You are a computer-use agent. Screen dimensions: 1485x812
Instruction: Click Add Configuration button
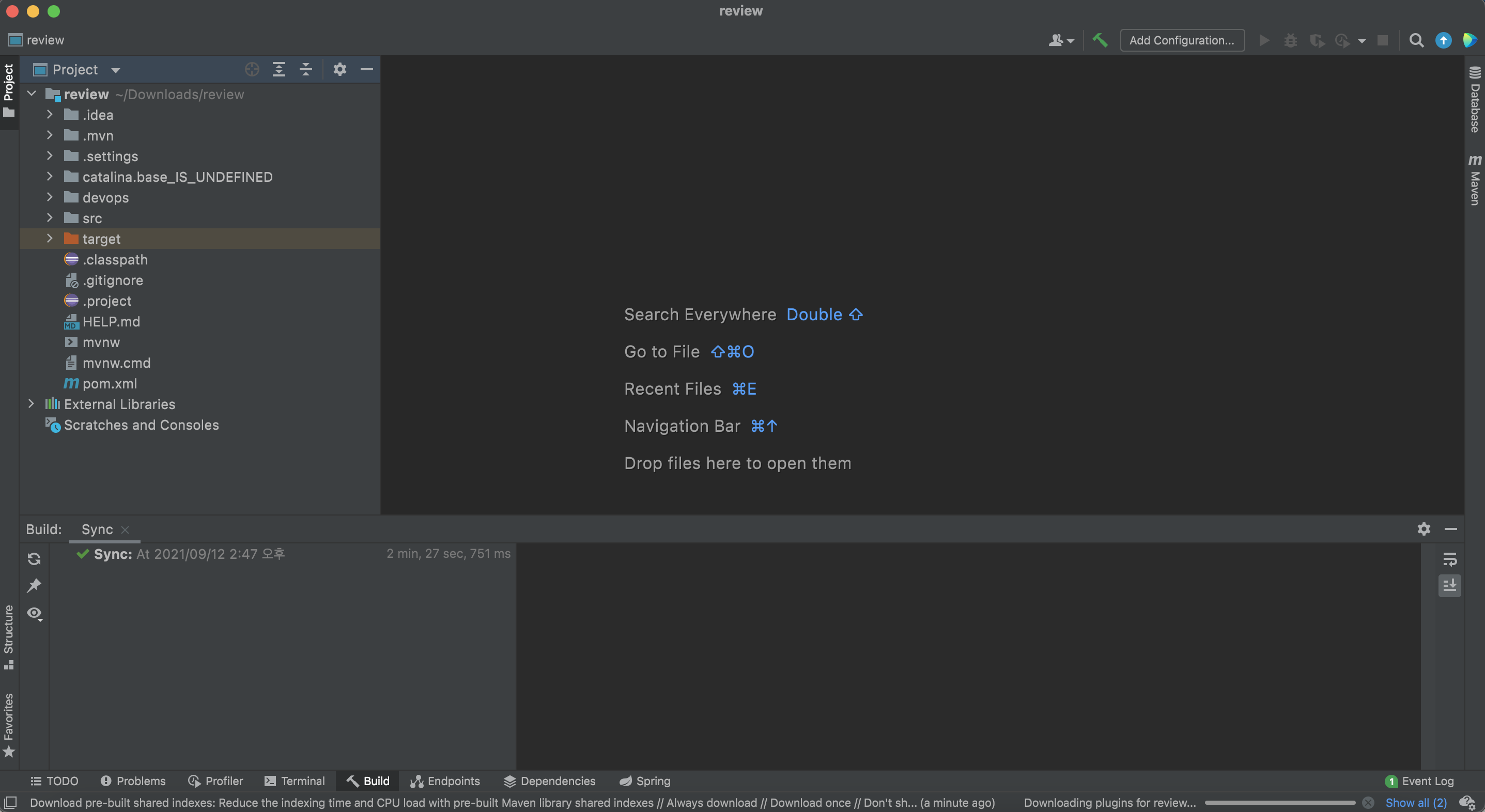(x=1182, y=40)
